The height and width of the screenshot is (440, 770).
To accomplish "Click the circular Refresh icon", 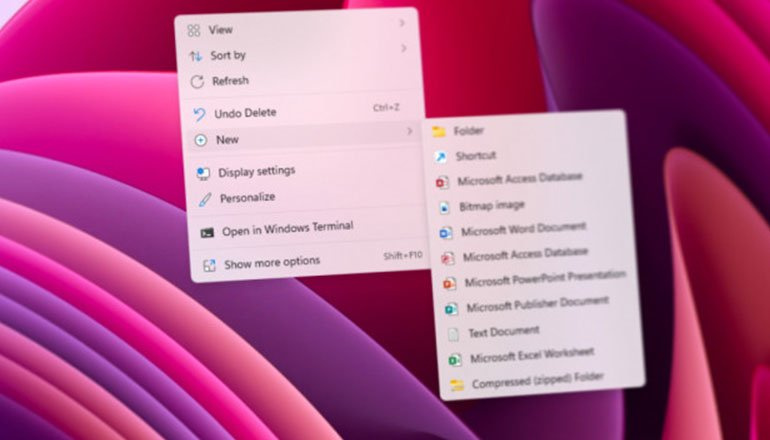I will point(197,82).
